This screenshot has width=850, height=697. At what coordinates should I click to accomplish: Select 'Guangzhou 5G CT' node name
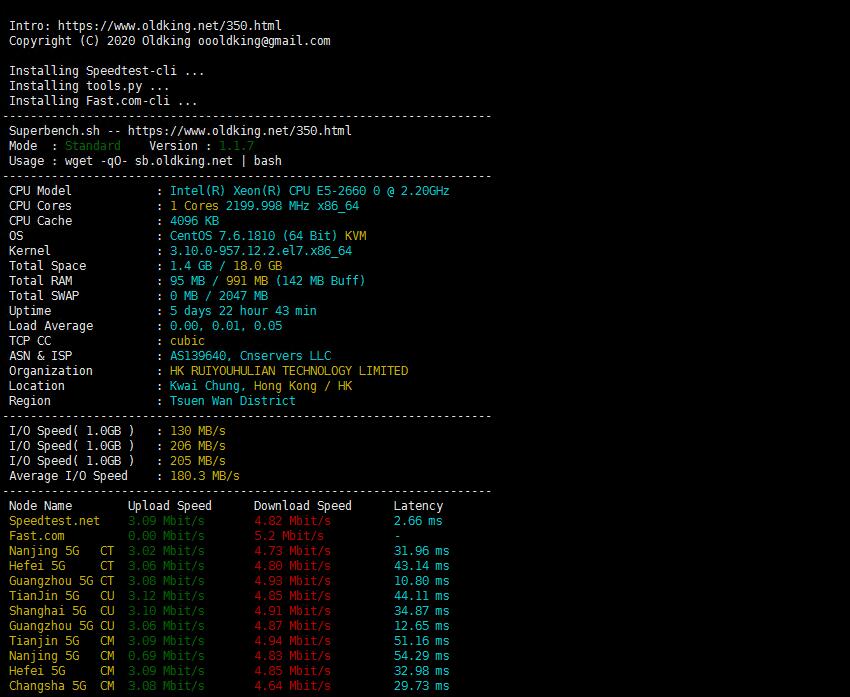61,581
